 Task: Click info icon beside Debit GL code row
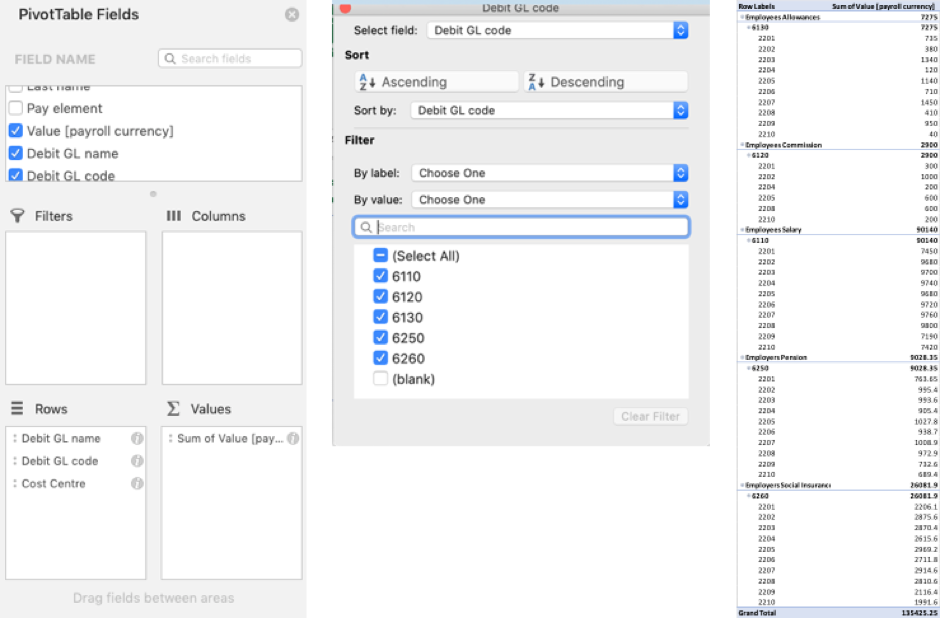coord(137,461)
